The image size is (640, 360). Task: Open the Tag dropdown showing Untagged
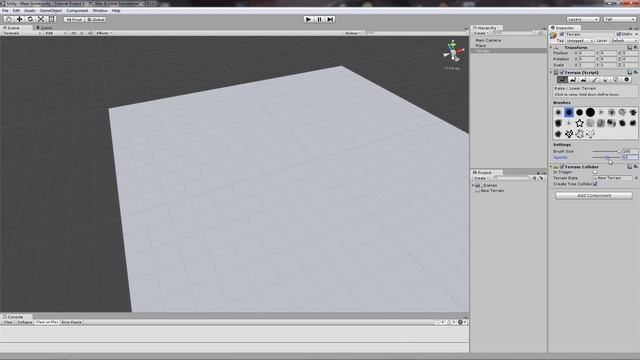pos(580,41)
